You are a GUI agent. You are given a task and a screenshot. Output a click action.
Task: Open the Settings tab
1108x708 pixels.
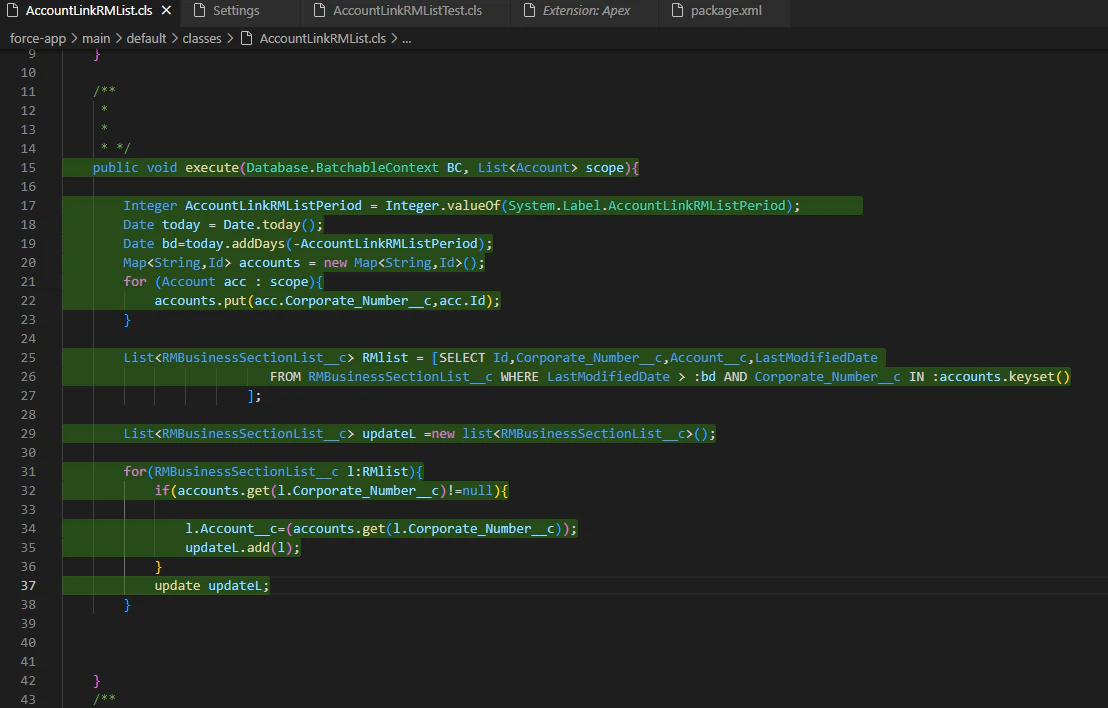236,11
